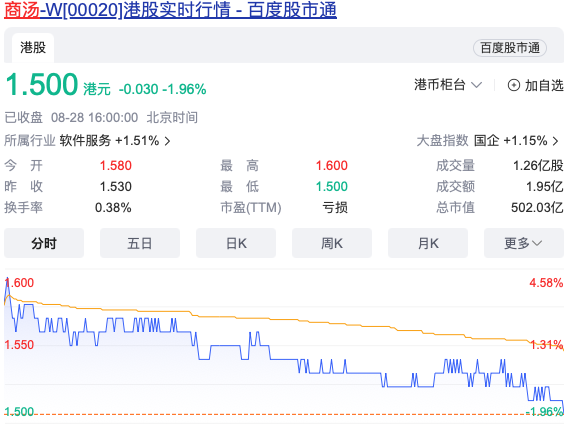Open the 国企 +1.15% index link
The image size is (572, 424).
(511, 140)
